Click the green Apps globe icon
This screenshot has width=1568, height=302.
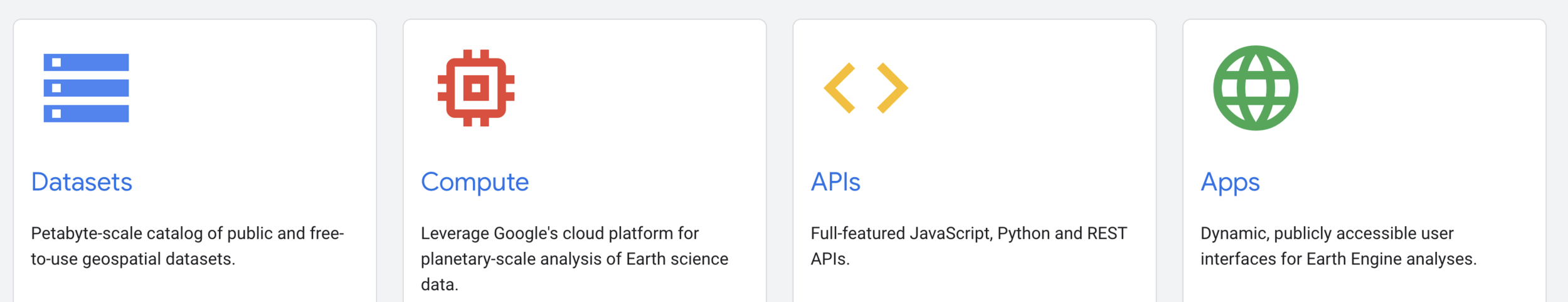pyautogui.click(x=1256, y=88)
